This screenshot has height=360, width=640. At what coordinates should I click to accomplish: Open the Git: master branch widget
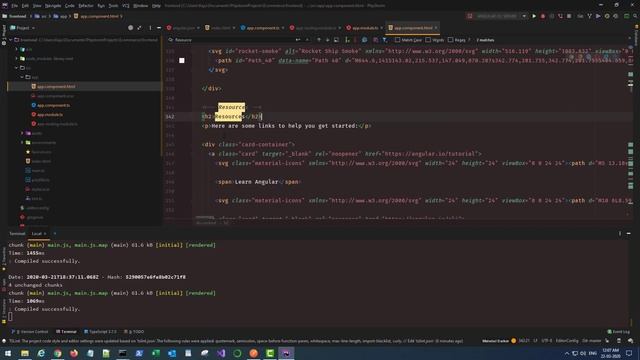point(591,341)
